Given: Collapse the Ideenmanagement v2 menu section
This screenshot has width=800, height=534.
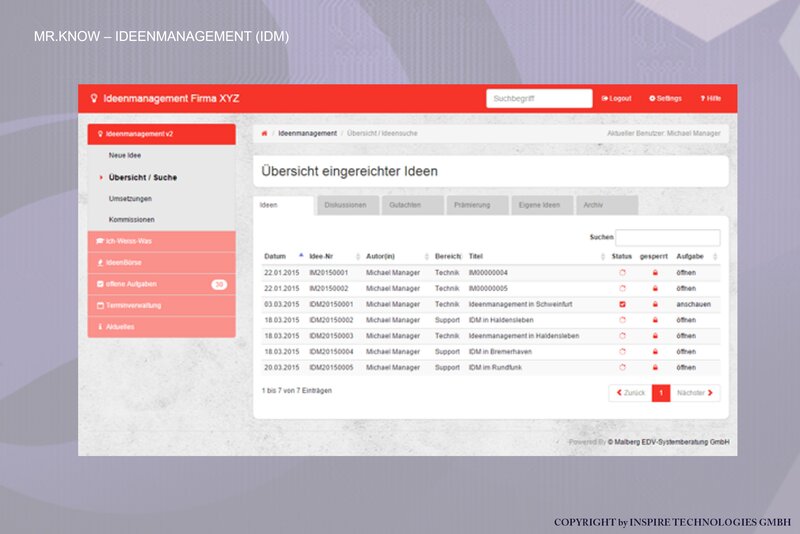Looking at the screenshot, I should [162, 134].
